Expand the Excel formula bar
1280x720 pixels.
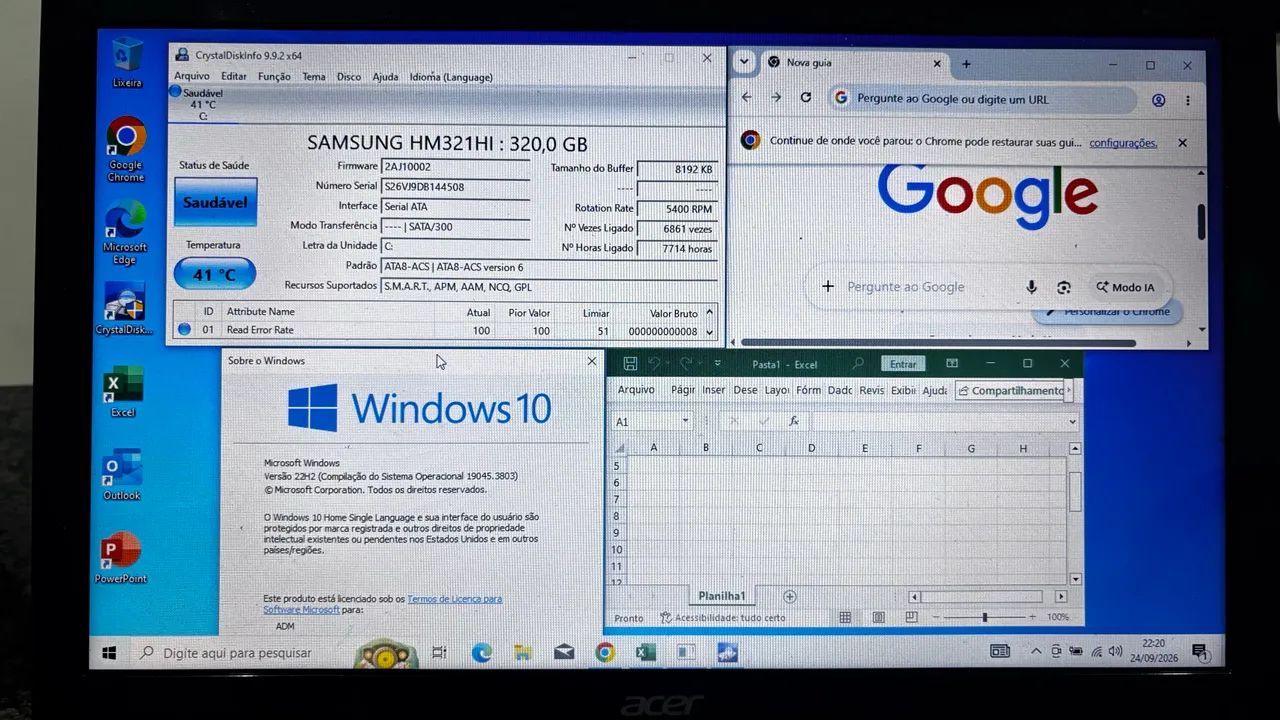click(x=1073, y=422)
